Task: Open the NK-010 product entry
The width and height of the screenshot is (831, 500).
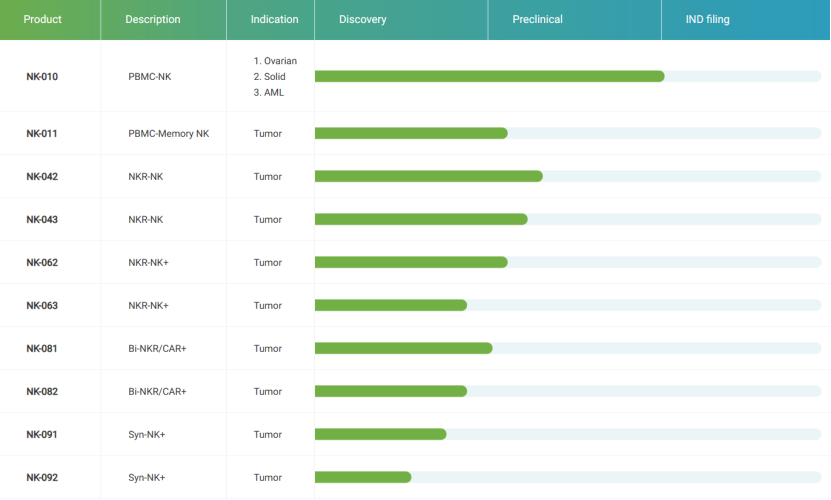Action: click(x=42, y=77)
